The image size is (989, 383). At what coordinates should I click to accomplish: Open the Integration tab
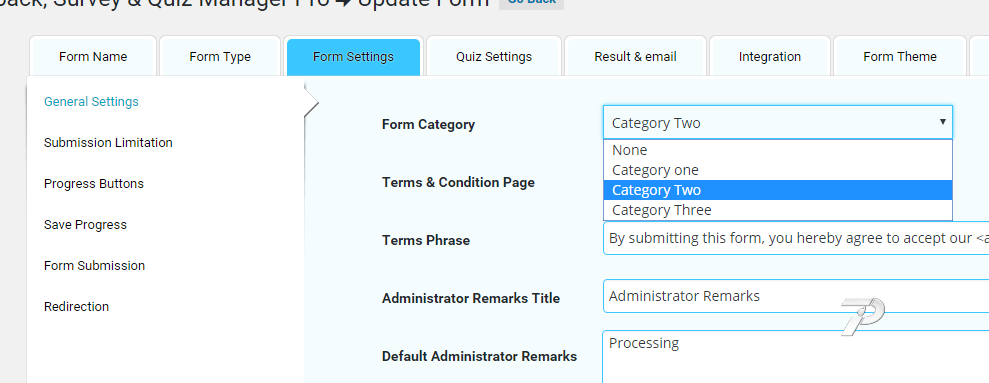tap(770, 56)
